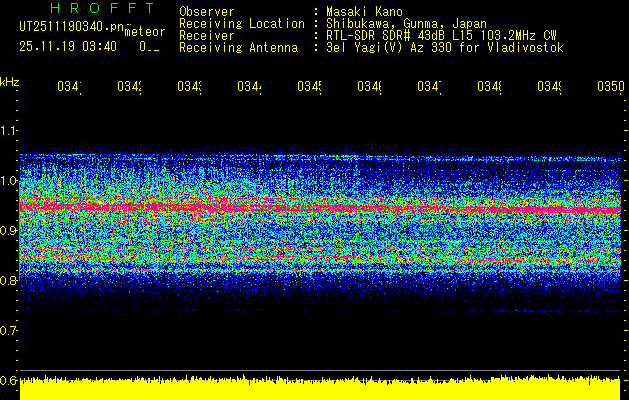Click the 0347 time marker
The image size is (629, 400).
(x=429, y=87)
